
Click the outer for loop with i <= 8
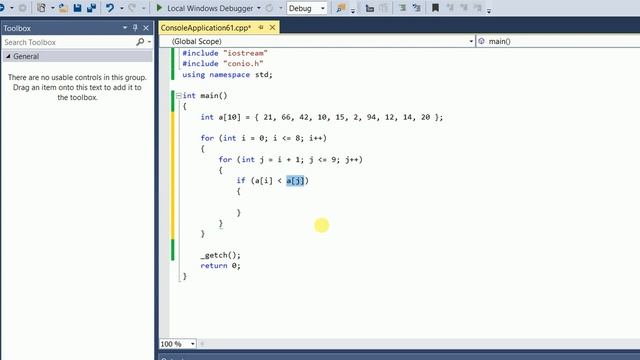coord(264,138)
